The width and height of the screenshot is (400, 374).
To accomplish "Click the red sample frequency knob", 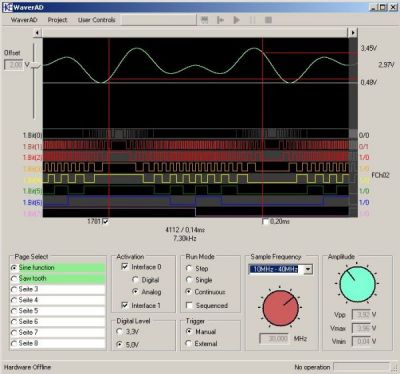I will [x=280, y=308].
